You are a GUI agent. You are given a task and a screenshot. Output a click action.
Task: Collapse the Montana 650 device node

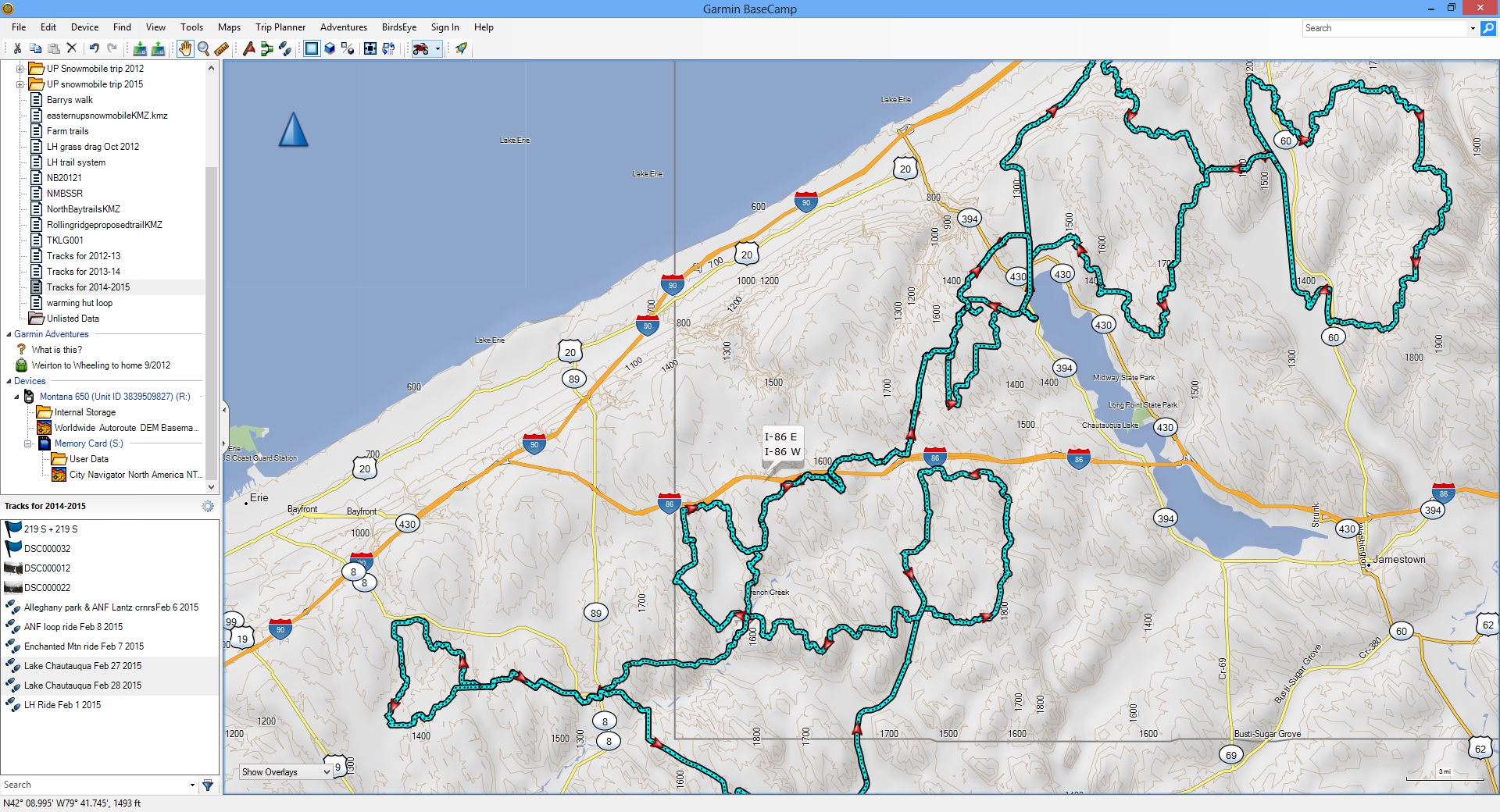coord(16,397)
